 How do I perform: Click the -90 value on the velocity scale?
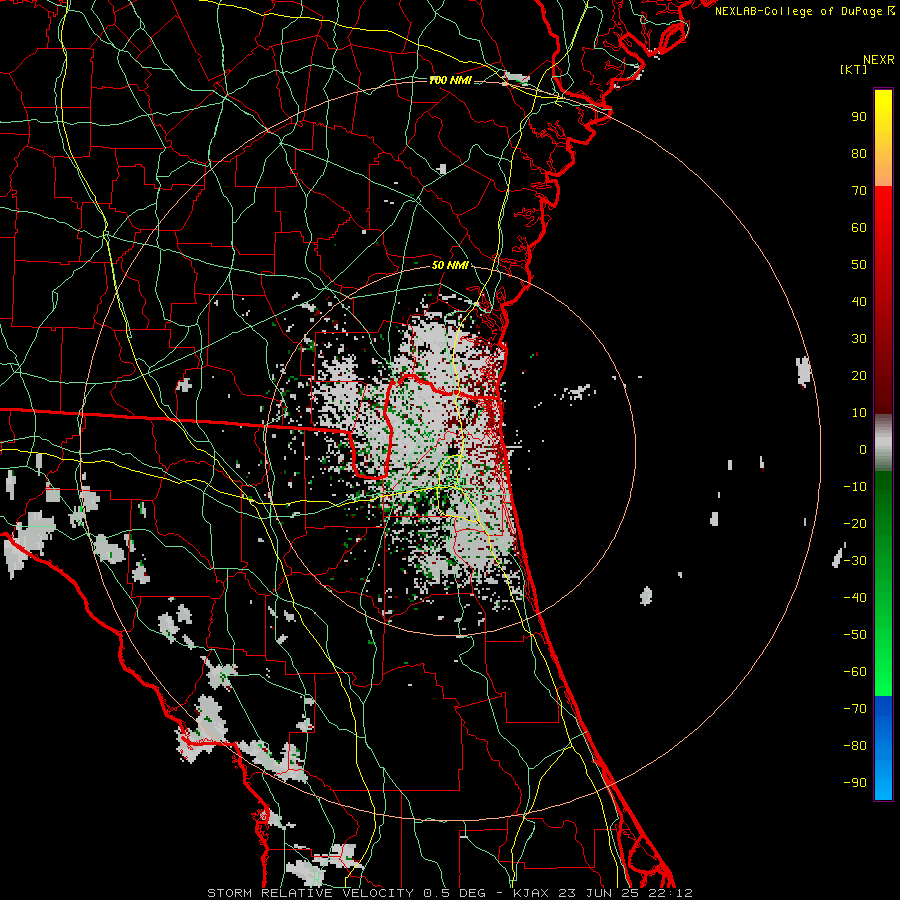855,783
